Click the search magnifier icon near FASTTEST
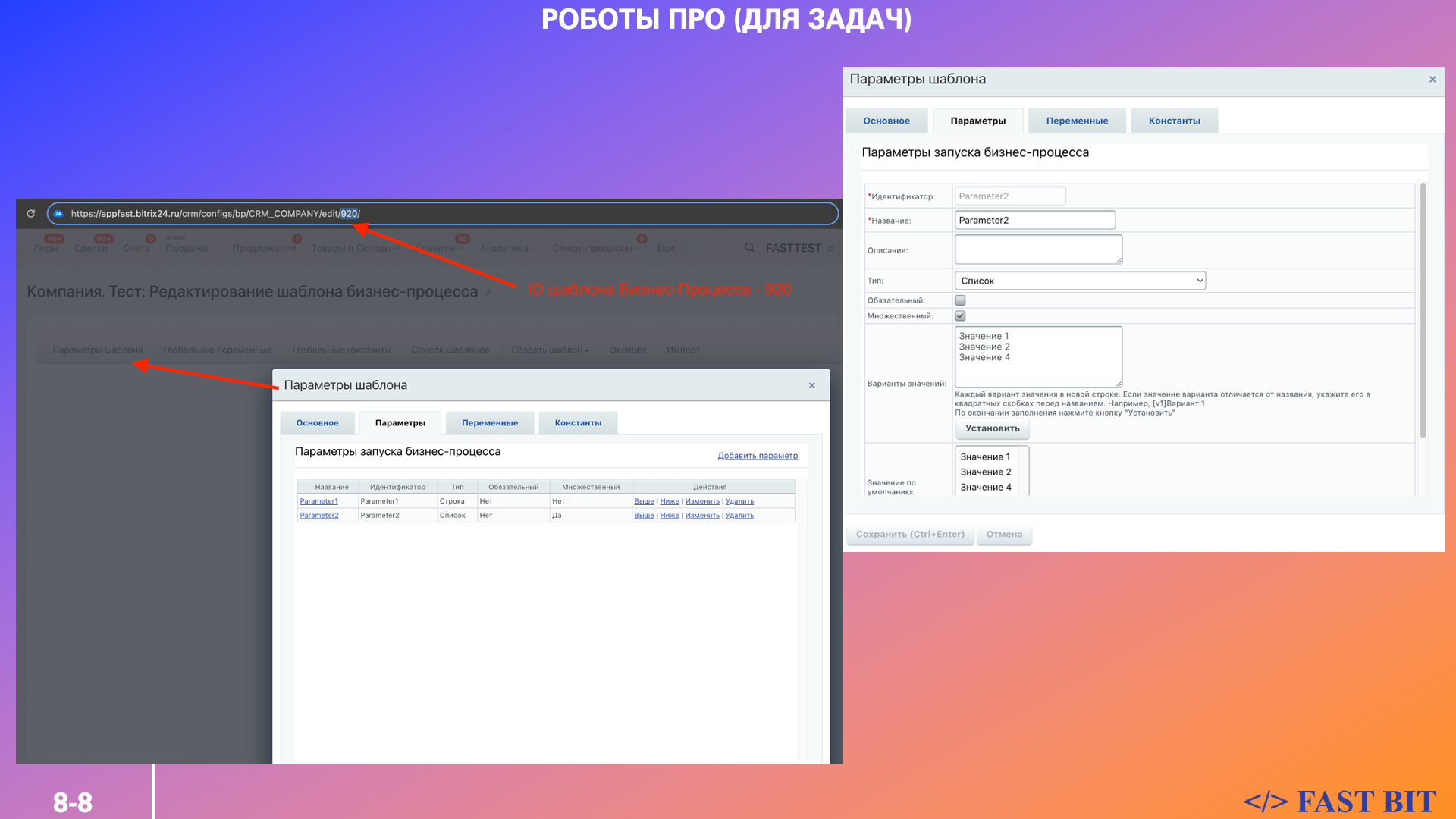Viewport: 1456px width, 819px height. [x=749, y=248]
